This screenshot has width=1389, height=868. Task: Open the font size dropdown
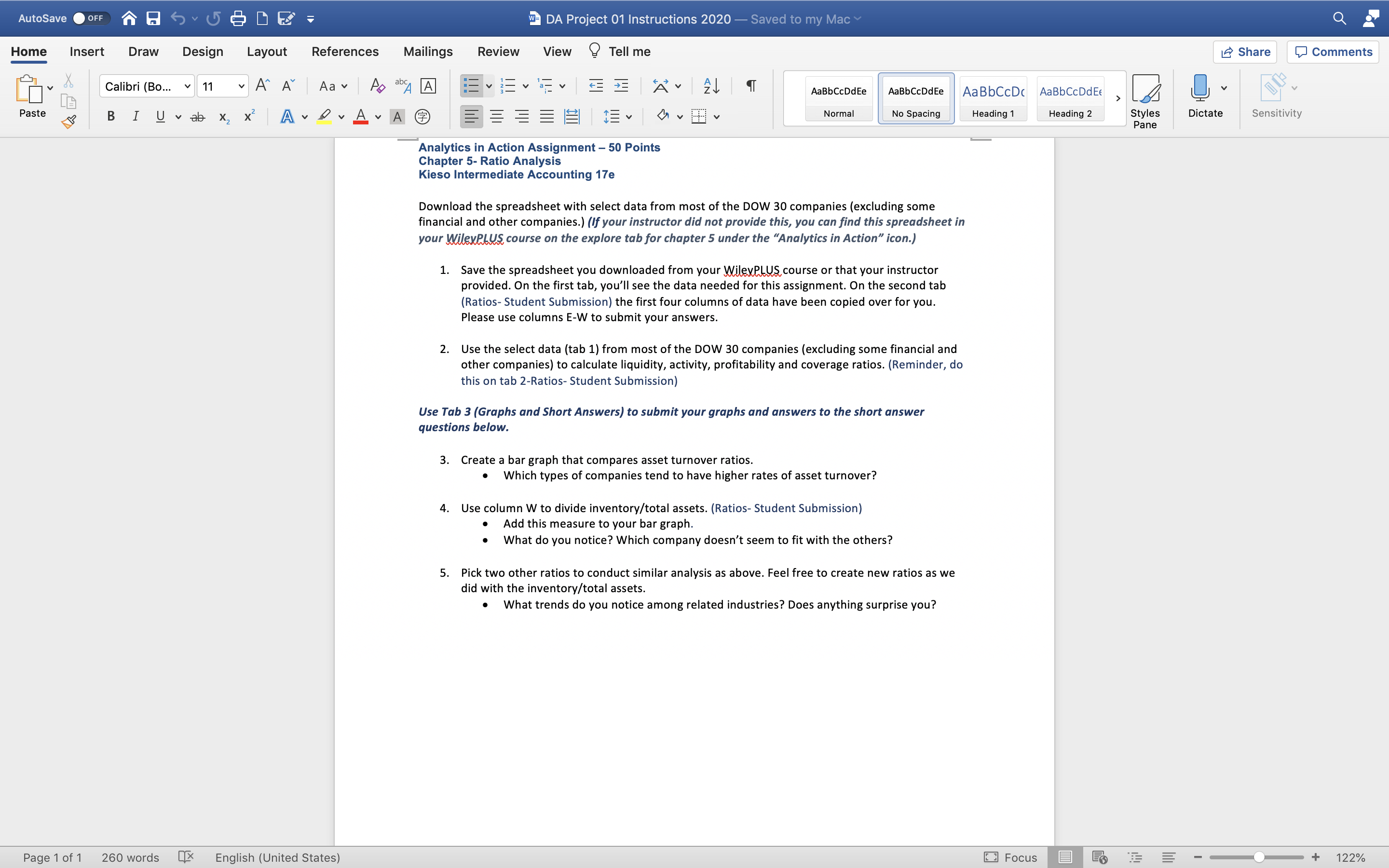coord(241,86)
